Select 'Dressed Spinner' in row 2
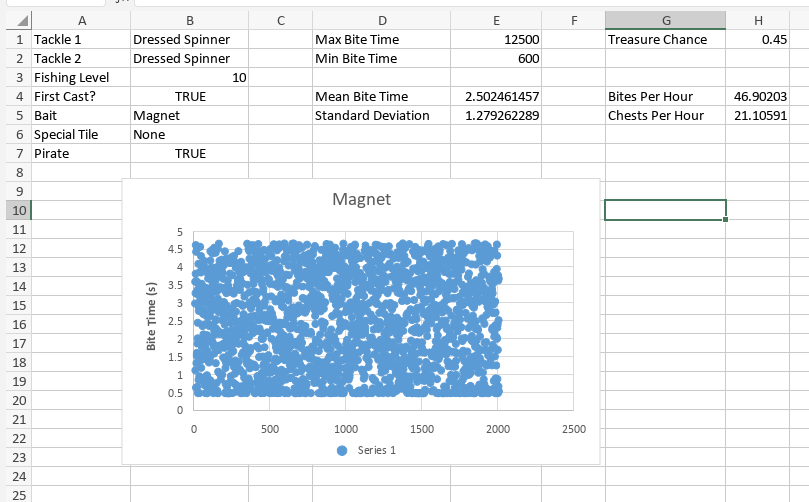Screen dimensions: 809x502 coord(190,59)
